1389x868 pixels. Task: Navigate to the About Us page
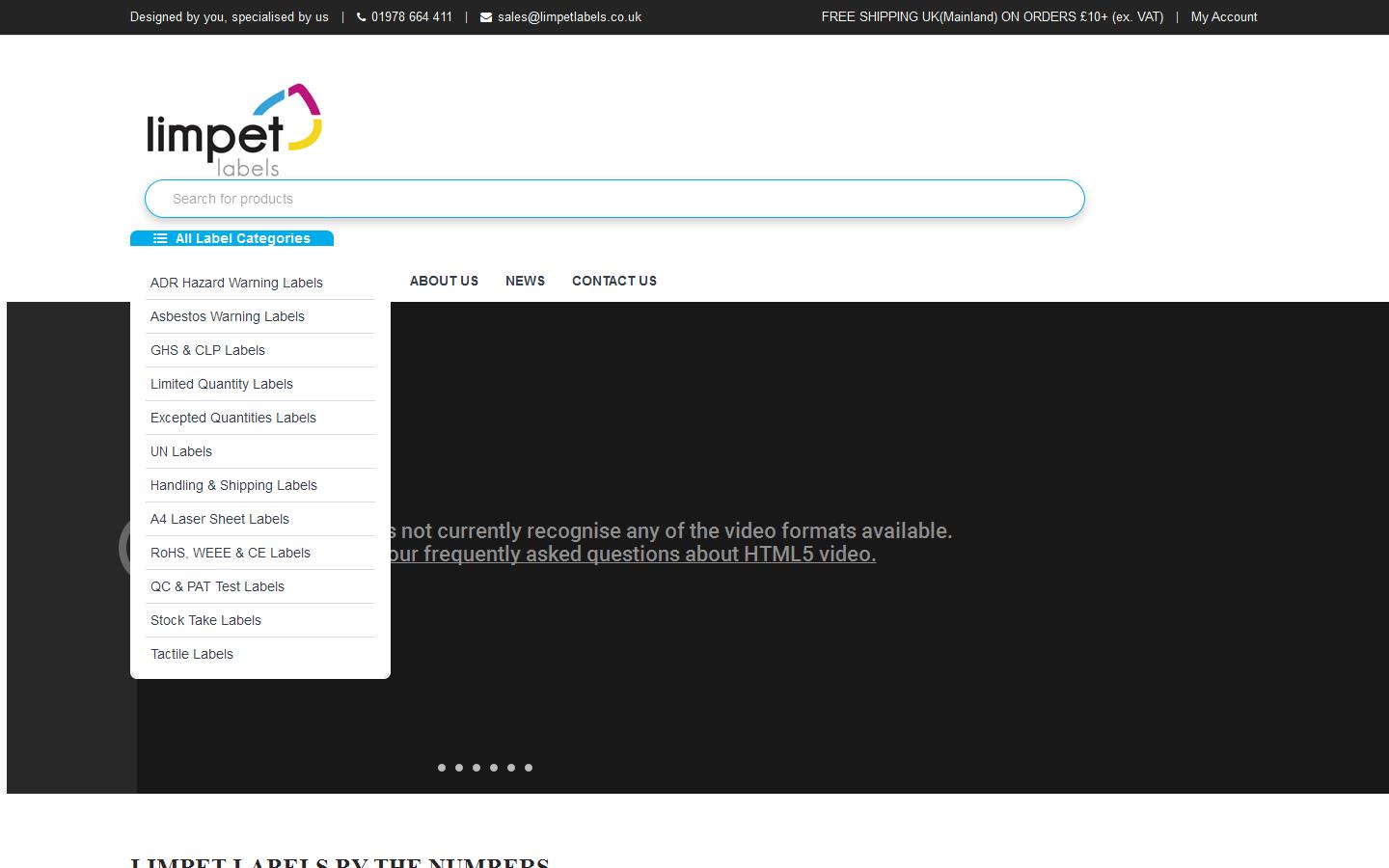[x=444, y=281]
